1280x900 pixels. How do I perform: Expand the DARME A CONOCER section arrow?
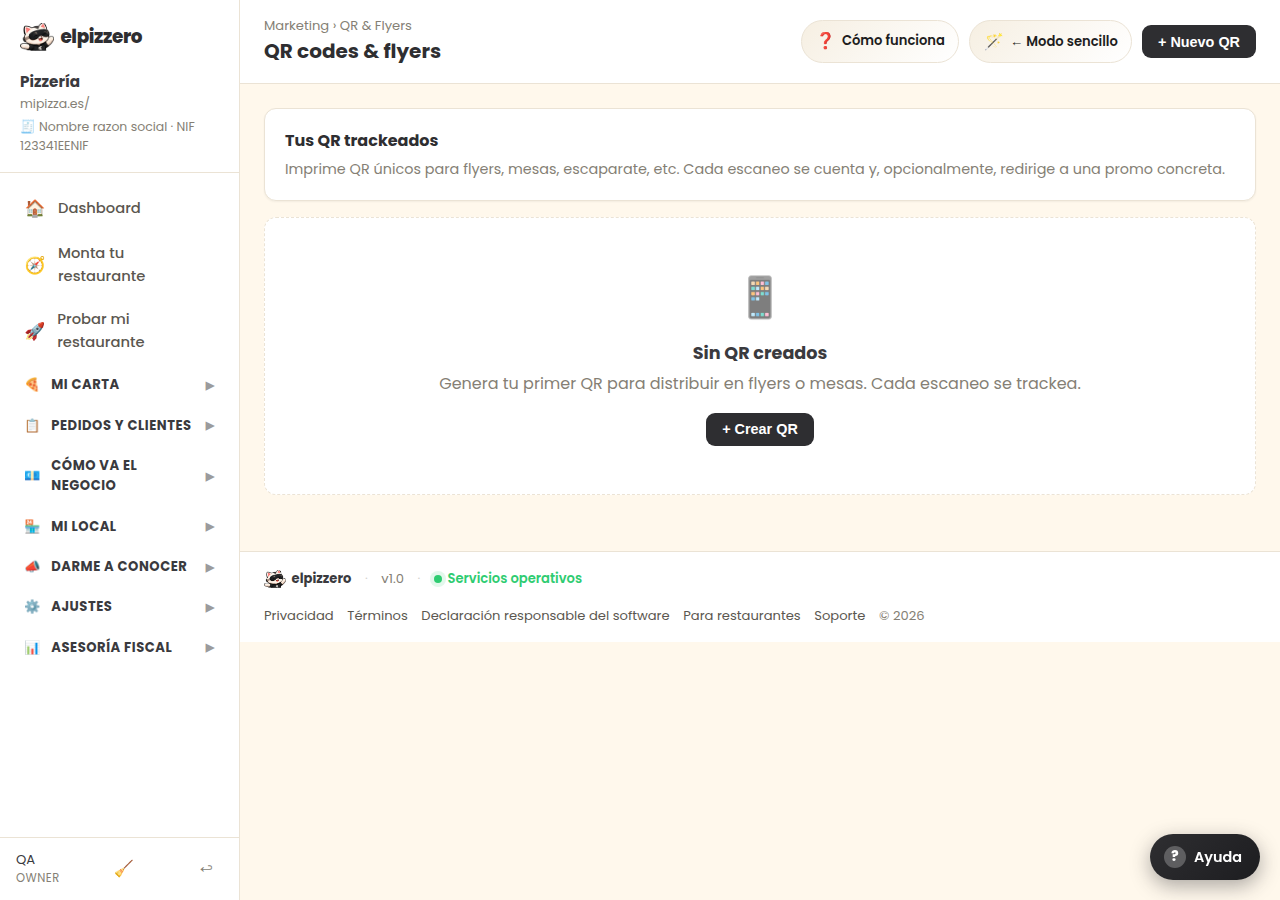[x=210, y=567]
